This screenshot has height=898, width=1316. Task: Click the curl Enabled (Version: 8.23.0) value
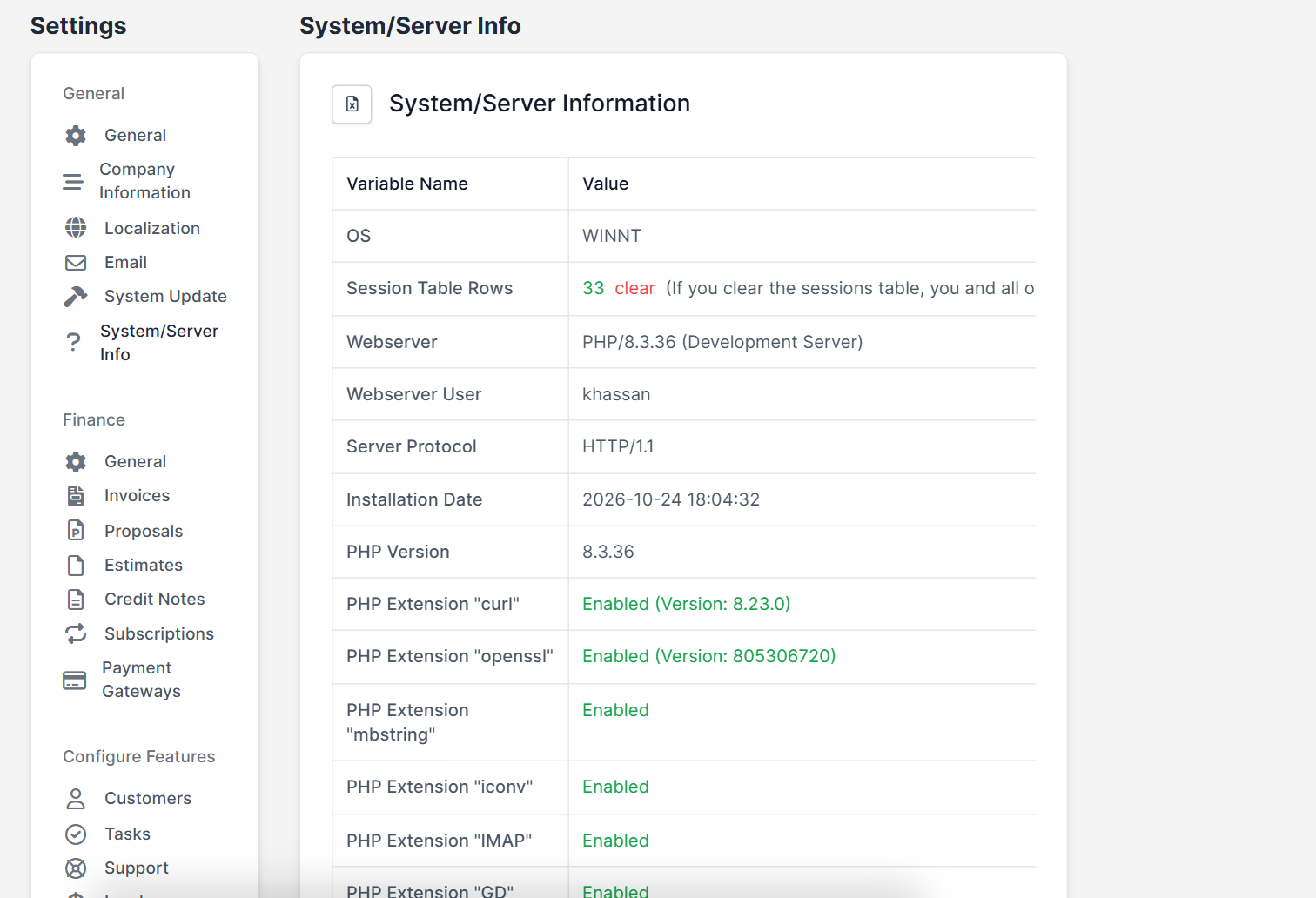(x=687, y=605)
